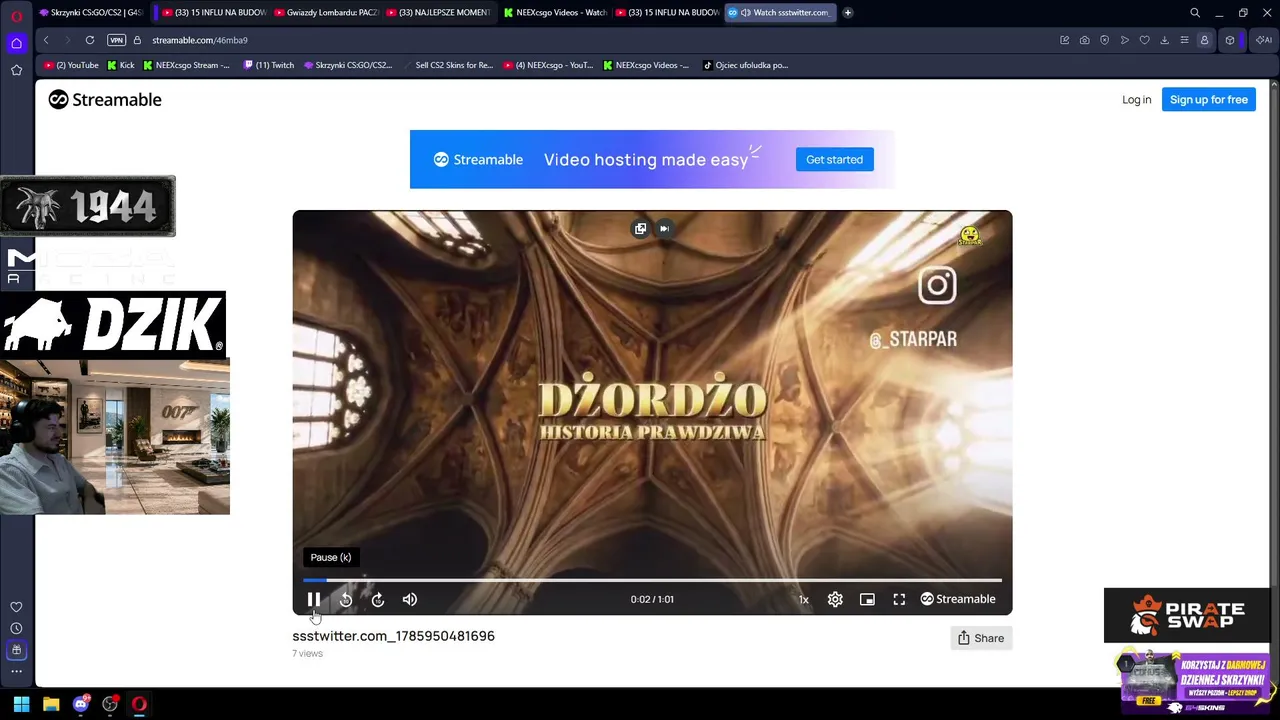Switch to NAJLEPSZE MOMENTY tab
This screenshot has width=1280, height=720.
[x=440, y=13]
